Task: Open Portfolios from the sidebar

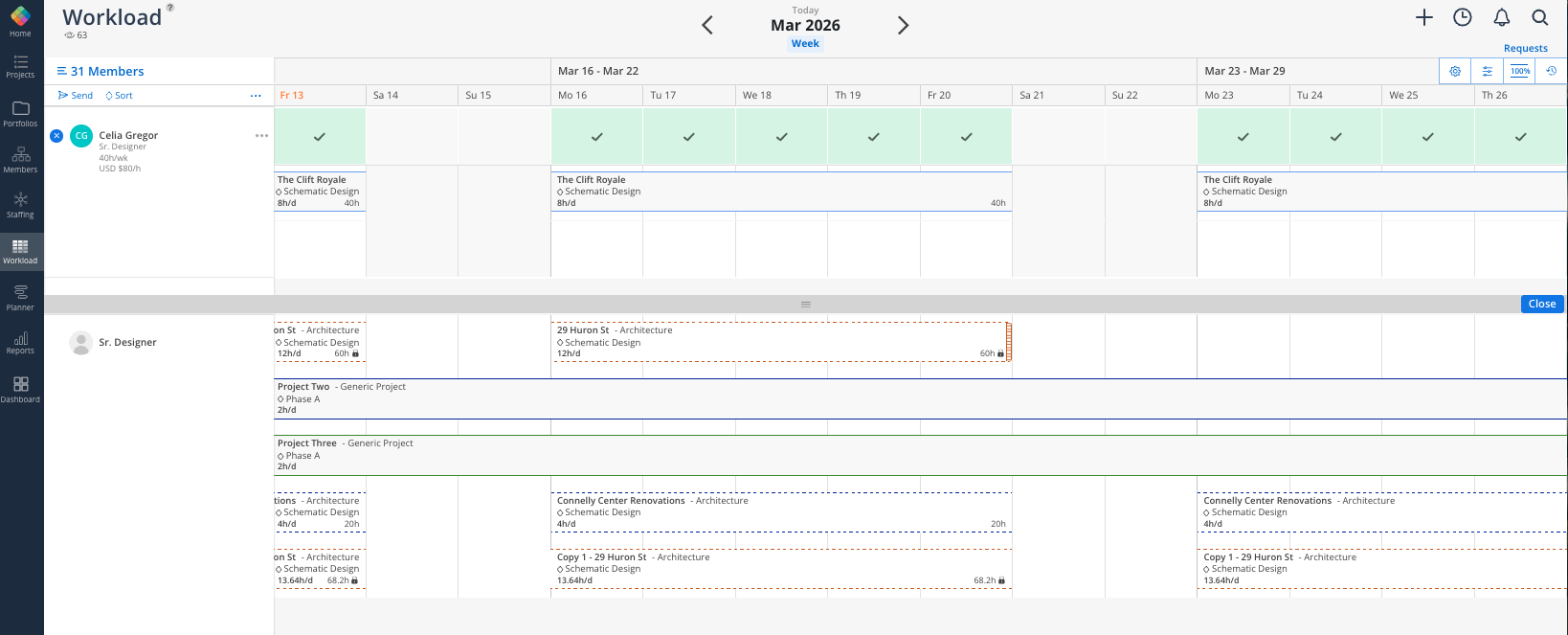Action: tap(20, 114)
